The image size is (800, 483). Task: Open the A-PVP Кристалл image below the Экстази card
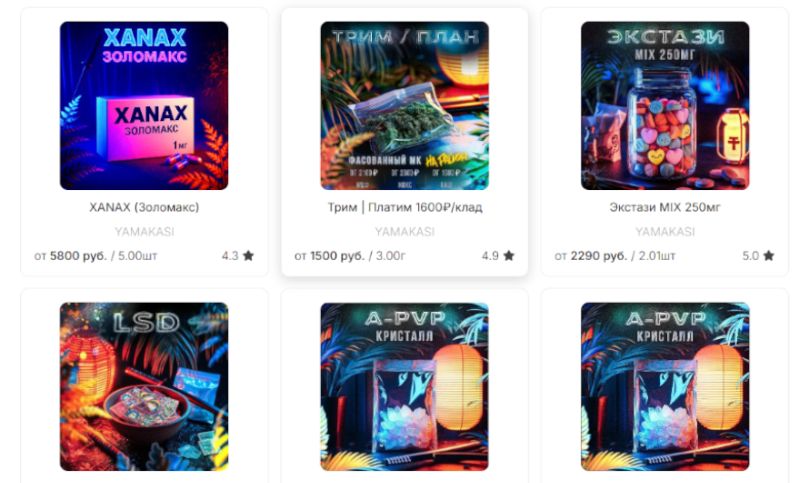pyautogui.click(x=665, y=387)
